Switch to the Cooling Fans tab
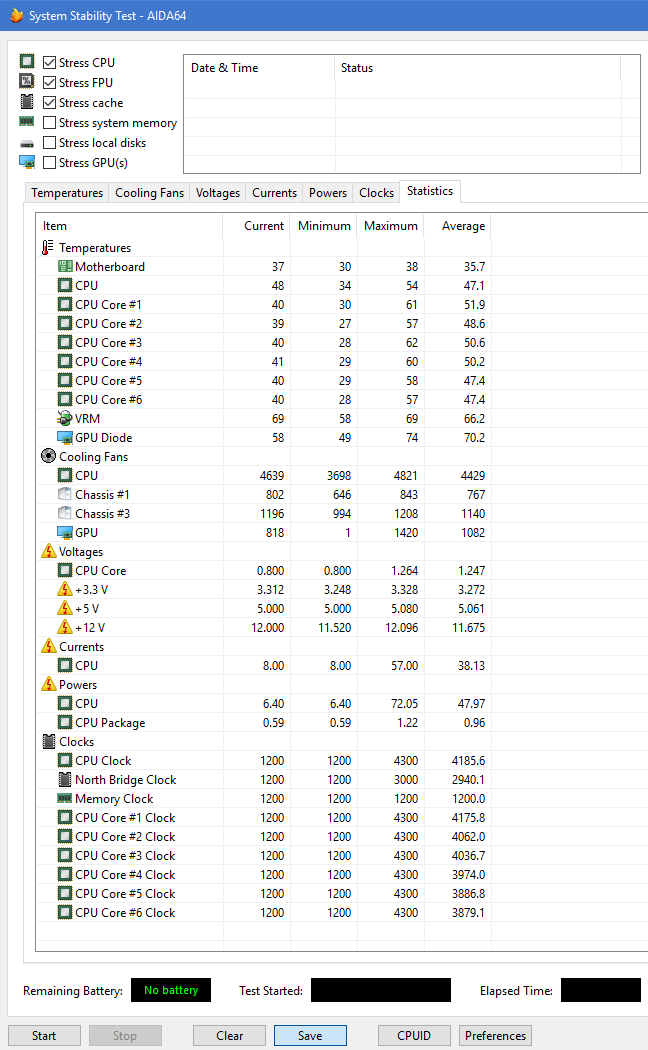The height and width of the screenshot is (1050, 648). pos(149,193)
